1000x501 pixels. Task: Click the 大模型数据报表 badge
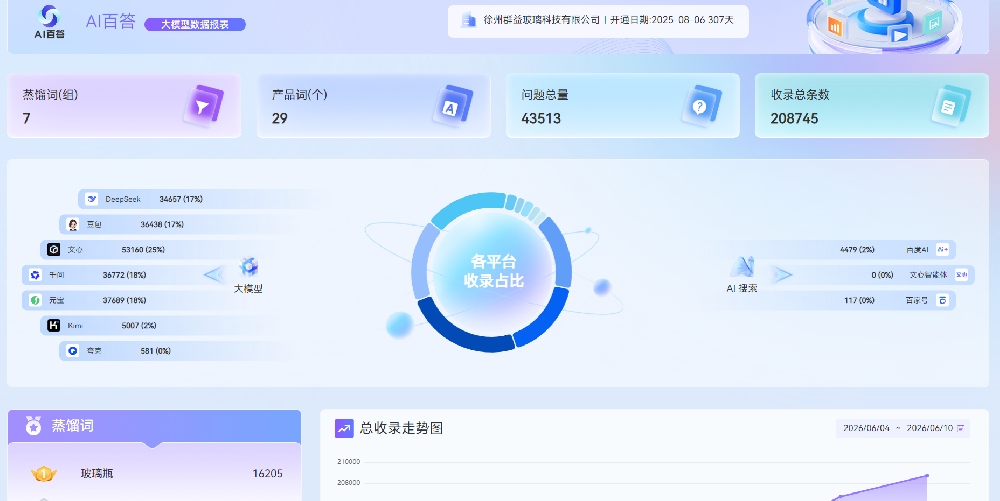195,25
